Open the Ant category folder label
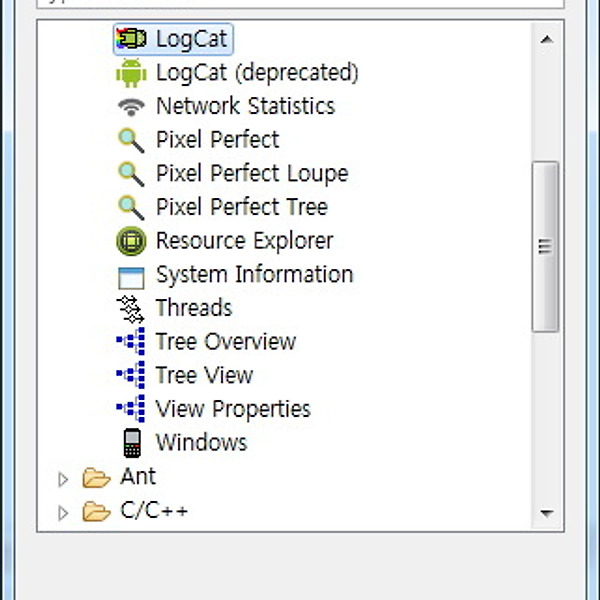Image resolution: width=600 pixels, height=600 pixels. (138, 477)
